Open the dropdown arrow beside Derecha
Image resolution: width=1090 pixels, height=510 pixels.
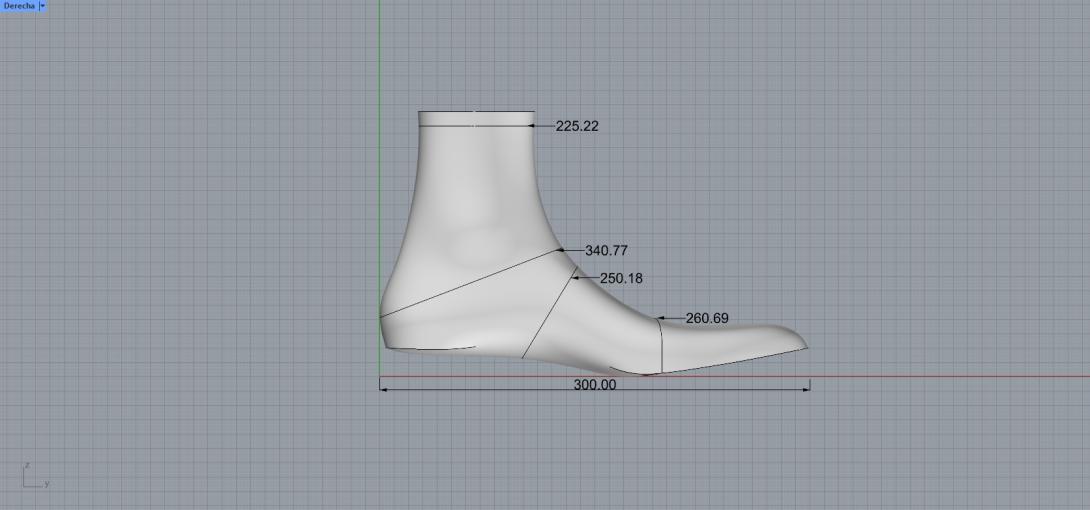tap(42, 6)
